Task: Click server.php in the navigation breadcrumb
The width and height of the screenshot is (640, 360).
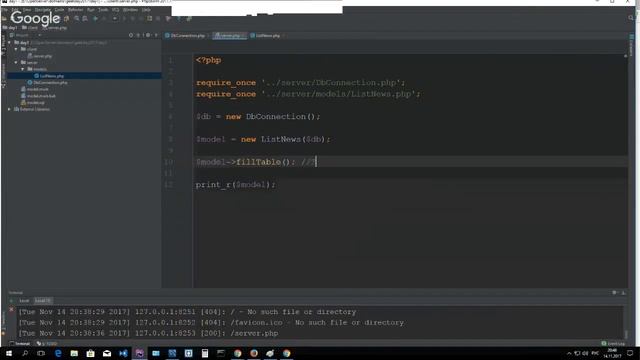Action: click(x=55, y=28)
